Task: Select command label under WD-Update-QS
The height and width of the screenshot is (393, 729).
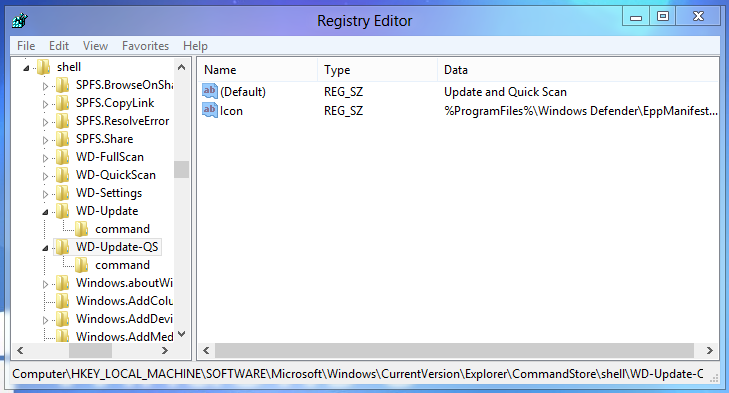Action: [x=122, y=265]
